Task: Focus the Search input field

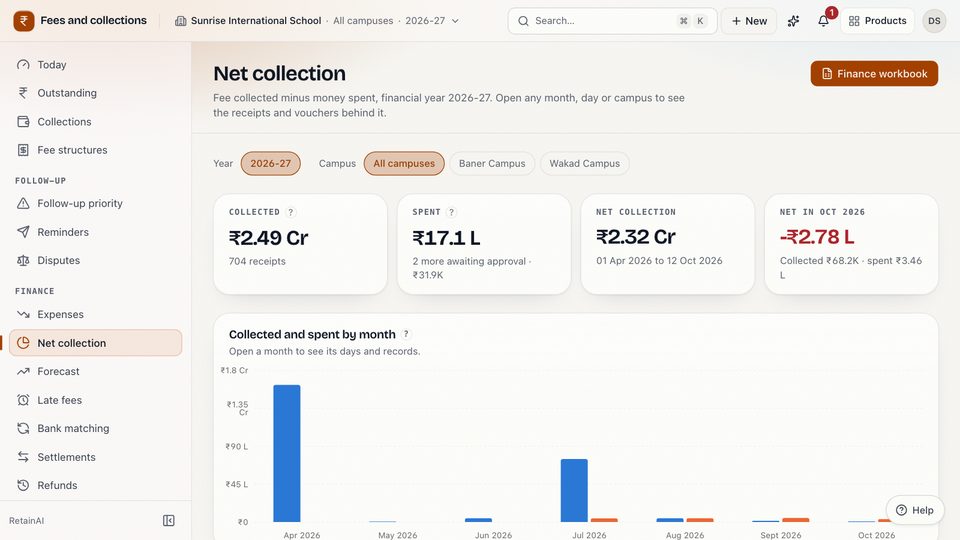Action: [612, 21]
